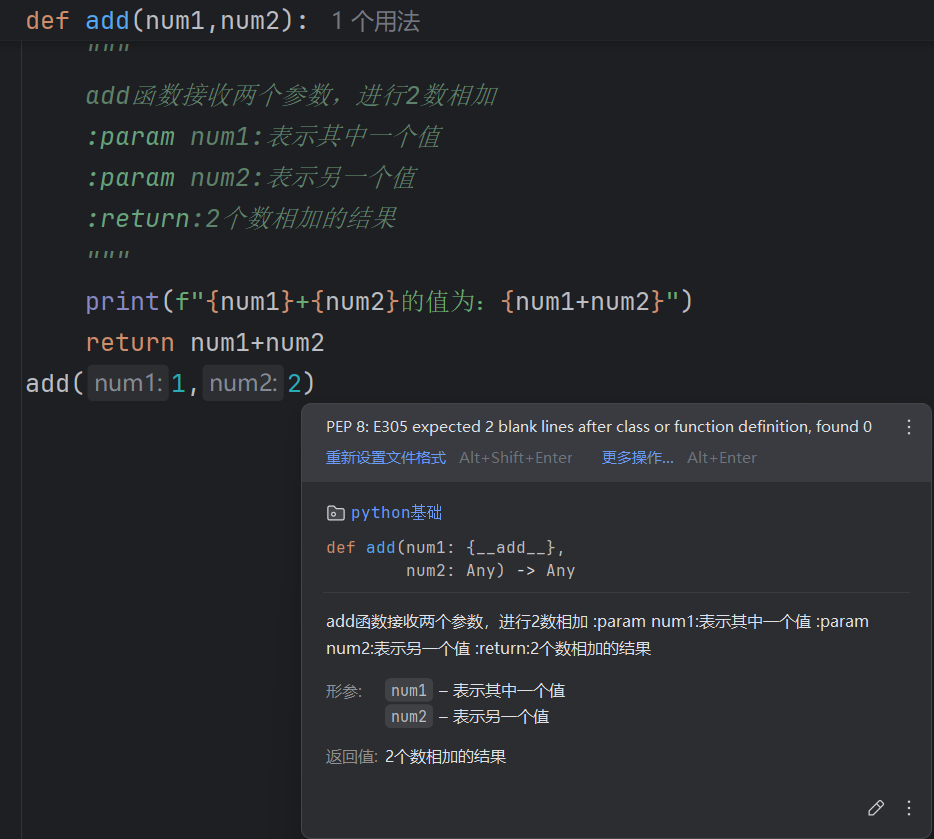Click the num1 inline parameter hint pill
This screenshot has height=839, width=934.
click(x=127, y=383)
